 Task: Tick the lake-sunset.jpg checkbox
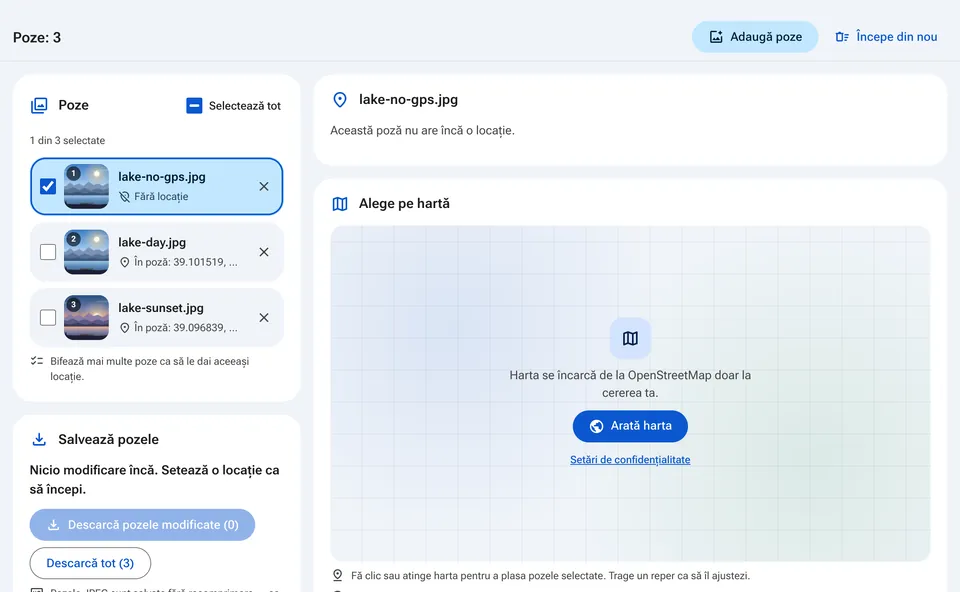click(x=48, y=317)
